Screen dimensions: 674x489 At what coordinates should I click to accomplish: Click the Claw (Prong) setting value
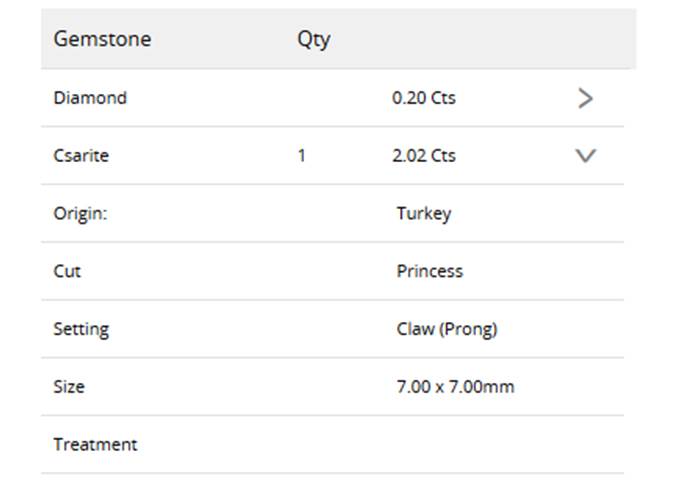pyautogui.click(x=447, y=329)
